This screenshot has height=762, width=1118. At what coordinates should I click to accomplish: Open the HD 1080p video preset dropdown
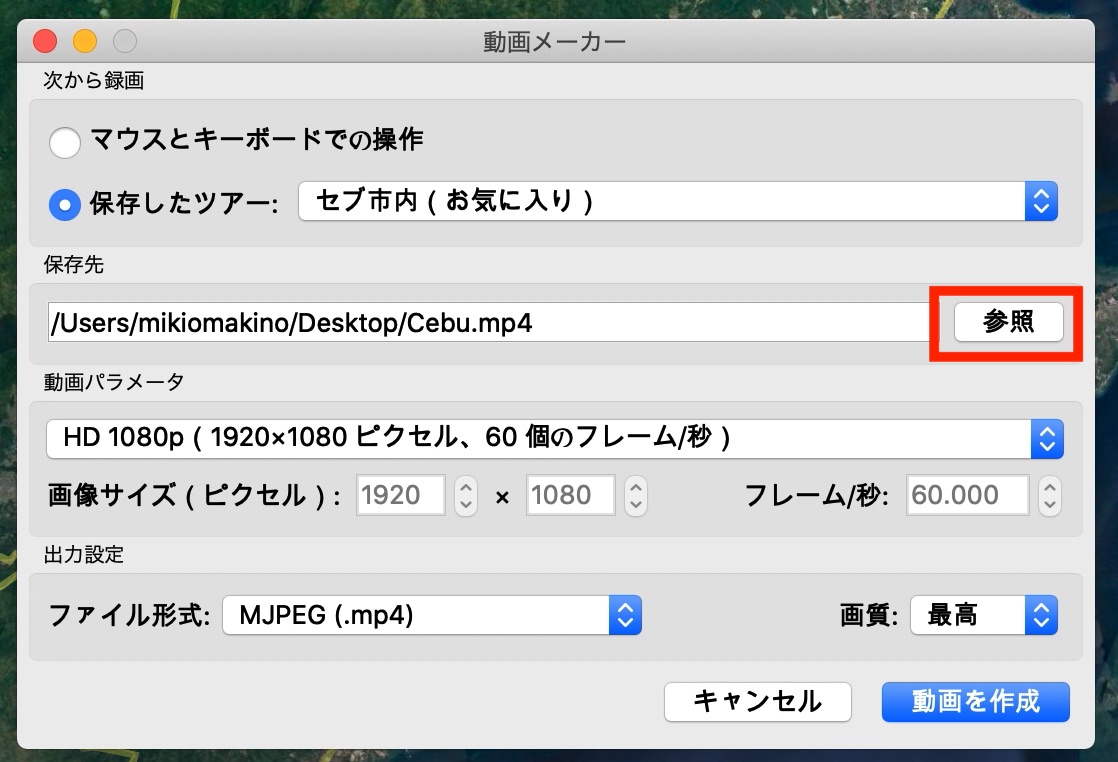click(555, 438)
